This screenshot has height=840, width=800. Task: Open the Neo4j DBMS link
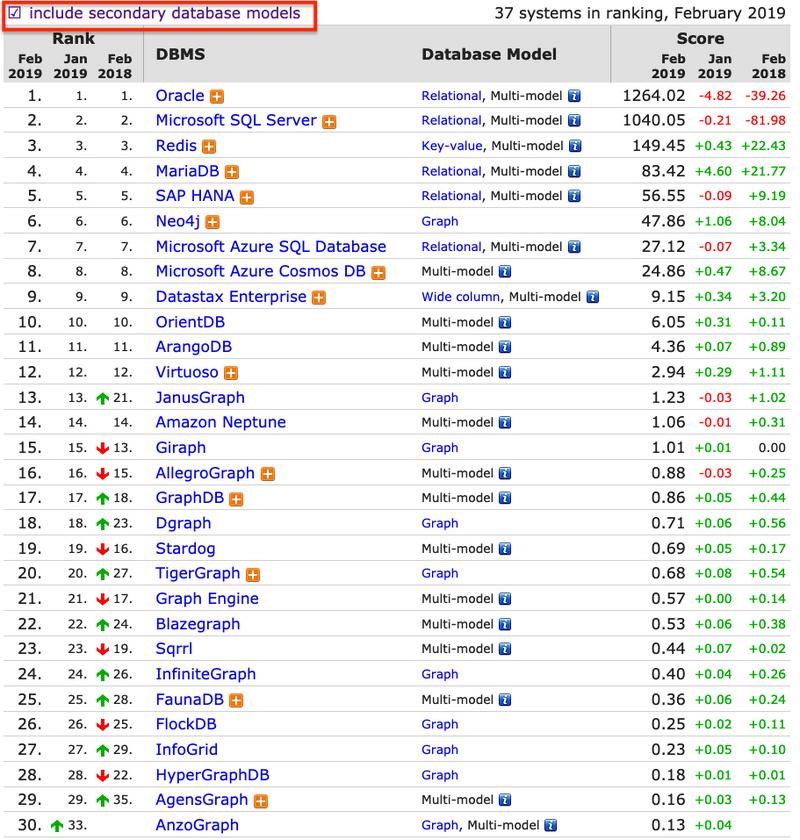(177, 221)
